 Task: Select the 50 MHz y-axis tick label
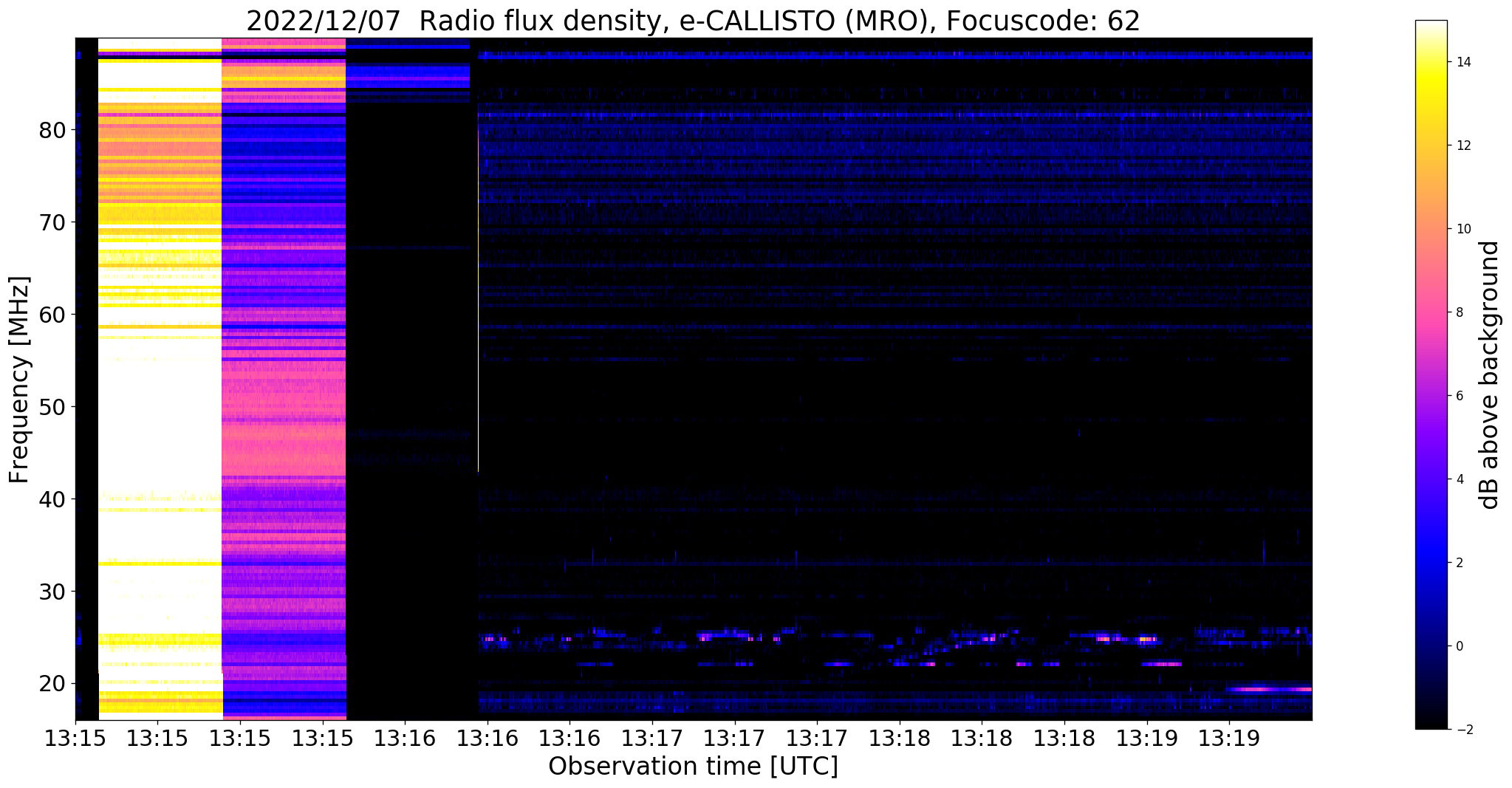tap(52, 408)
